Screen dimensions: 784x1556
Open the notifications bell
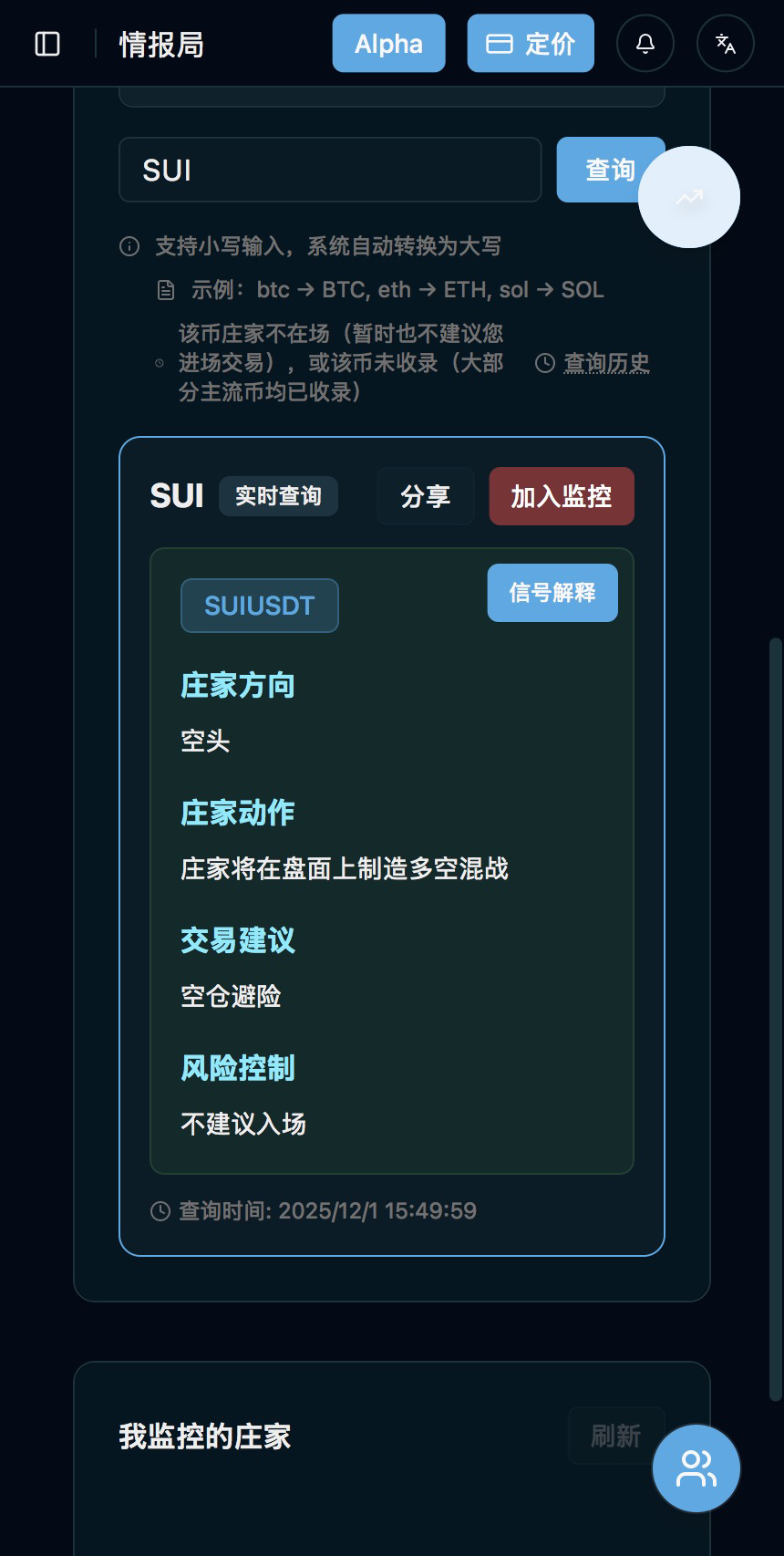[645, 44]
